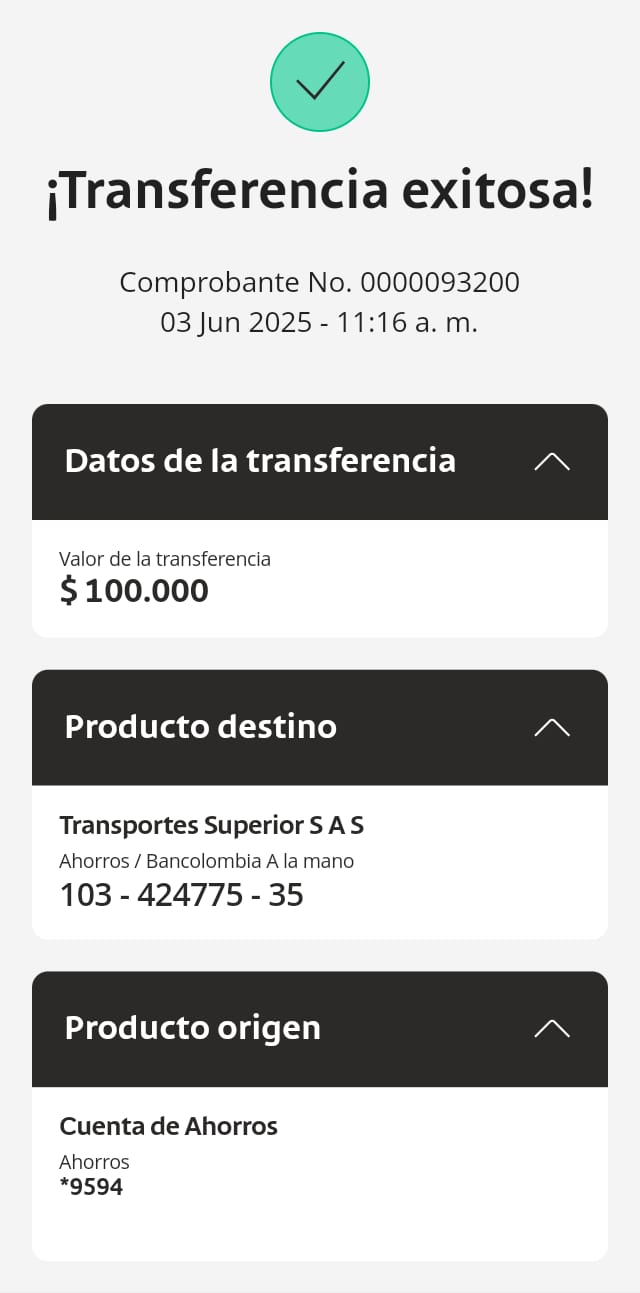Click the Valor de la transferencia label

[165, 559]
